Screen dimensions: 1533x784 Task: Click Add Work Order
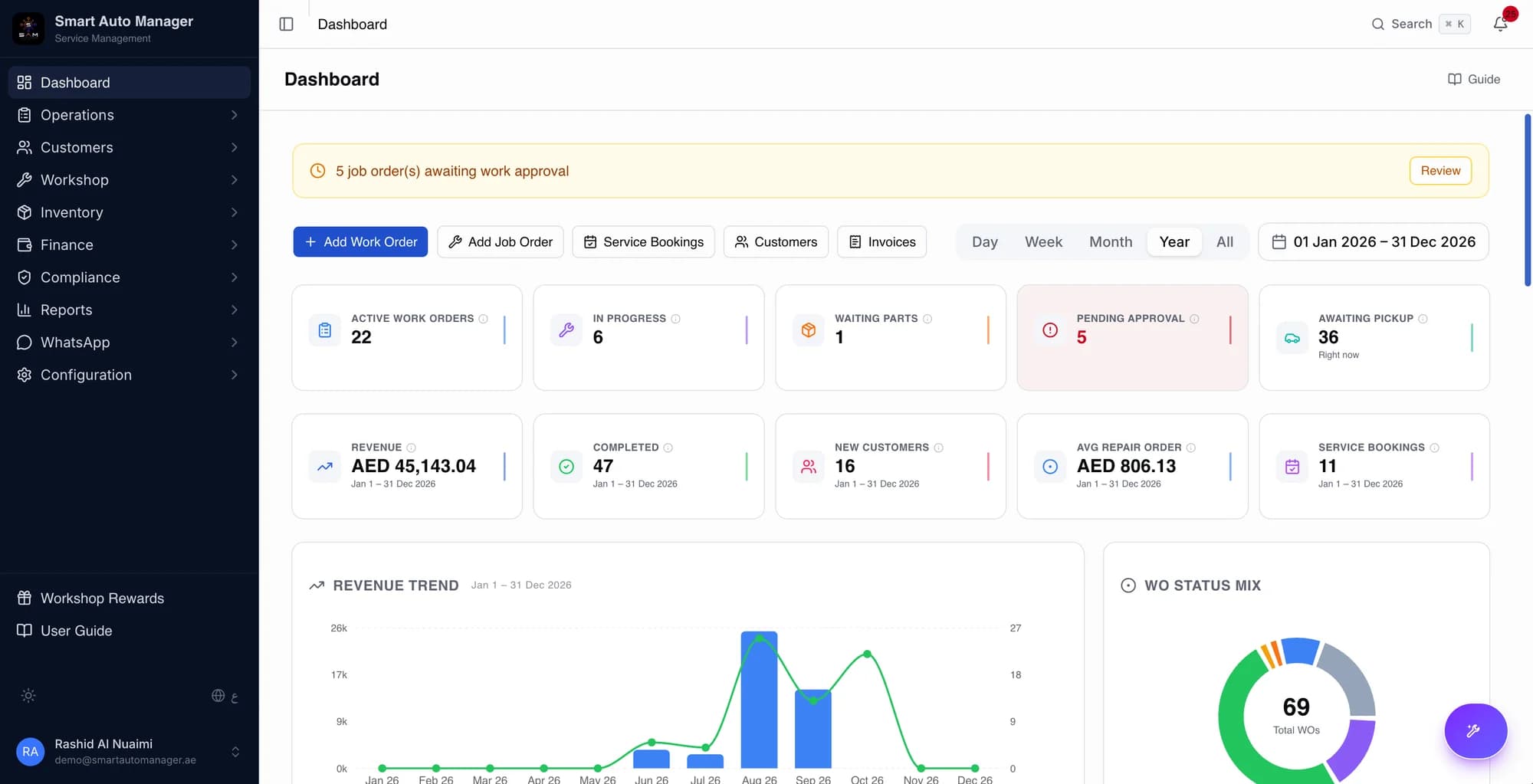point(360,242)
